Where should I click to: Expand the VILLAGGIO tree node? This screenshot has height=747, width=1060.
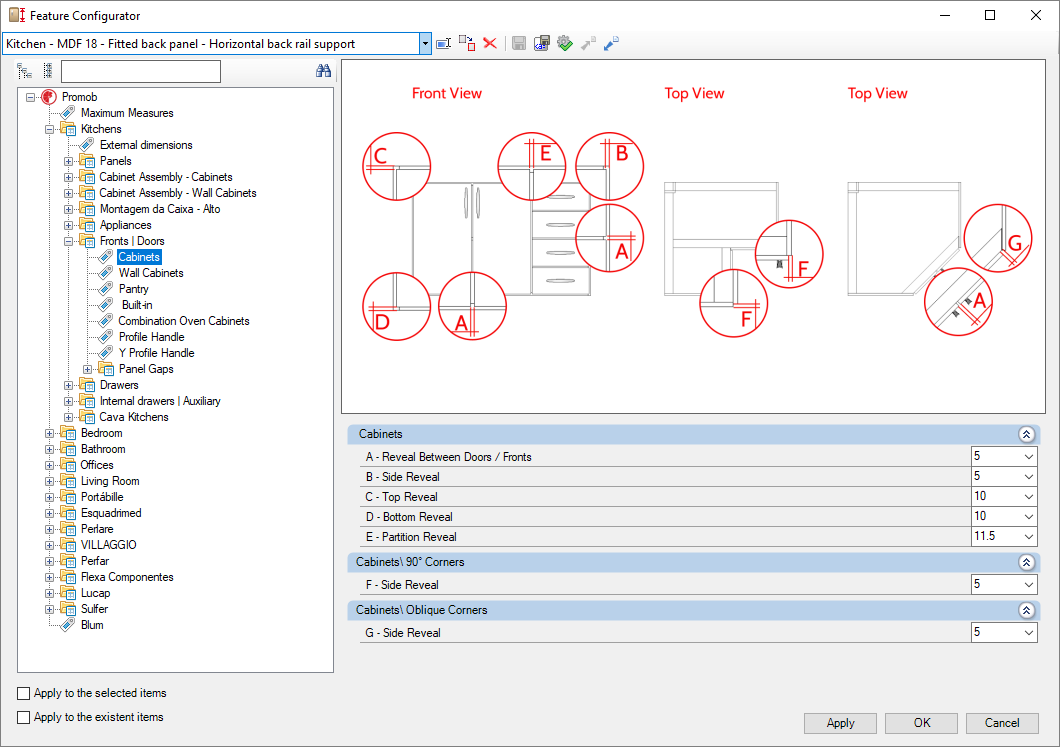(x=49, y=546)
